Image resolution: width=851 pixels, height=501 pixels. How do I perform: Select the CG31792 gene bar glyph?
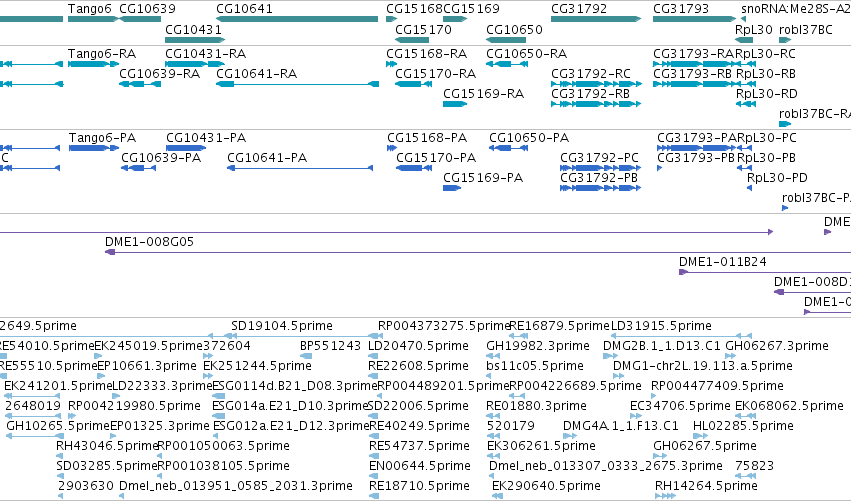pyautogui.click(x=596, y=19)
